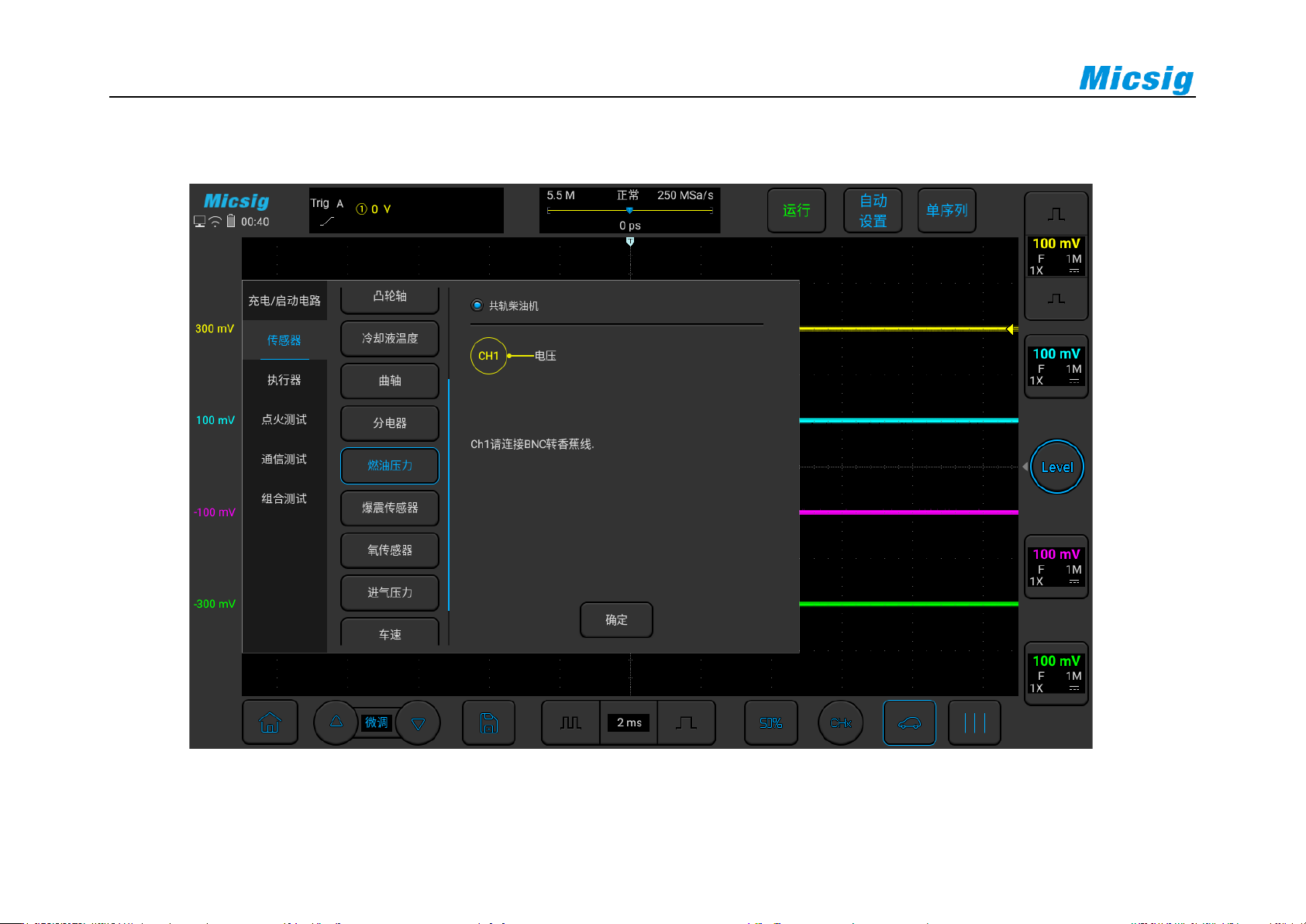Viewport: 1306px width, 924px height.
Task: Tap the 50% trigger level button
Action: [x=771, y=722]
